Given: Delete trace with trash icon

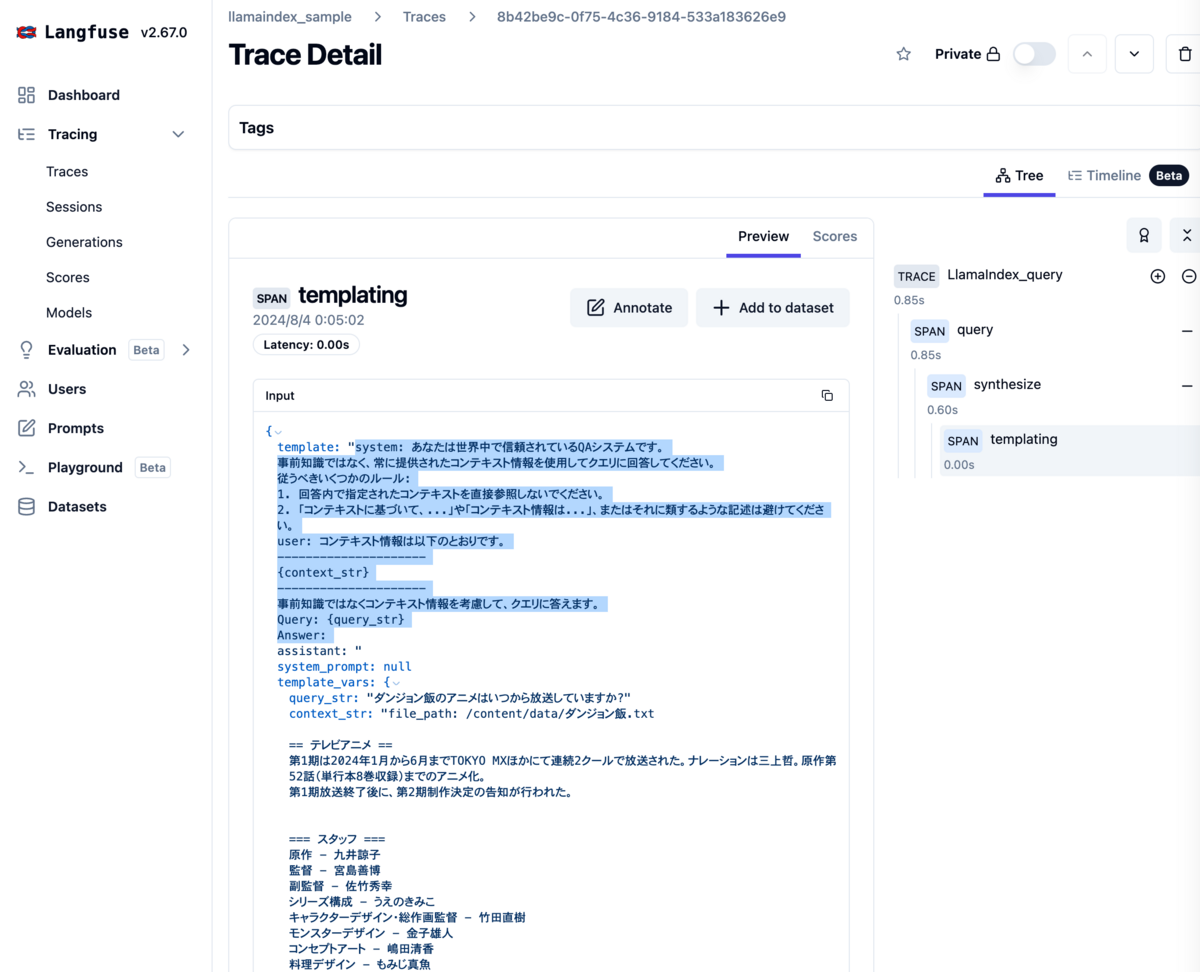Looking at the screenshot, I should [x=1184, y=54].
